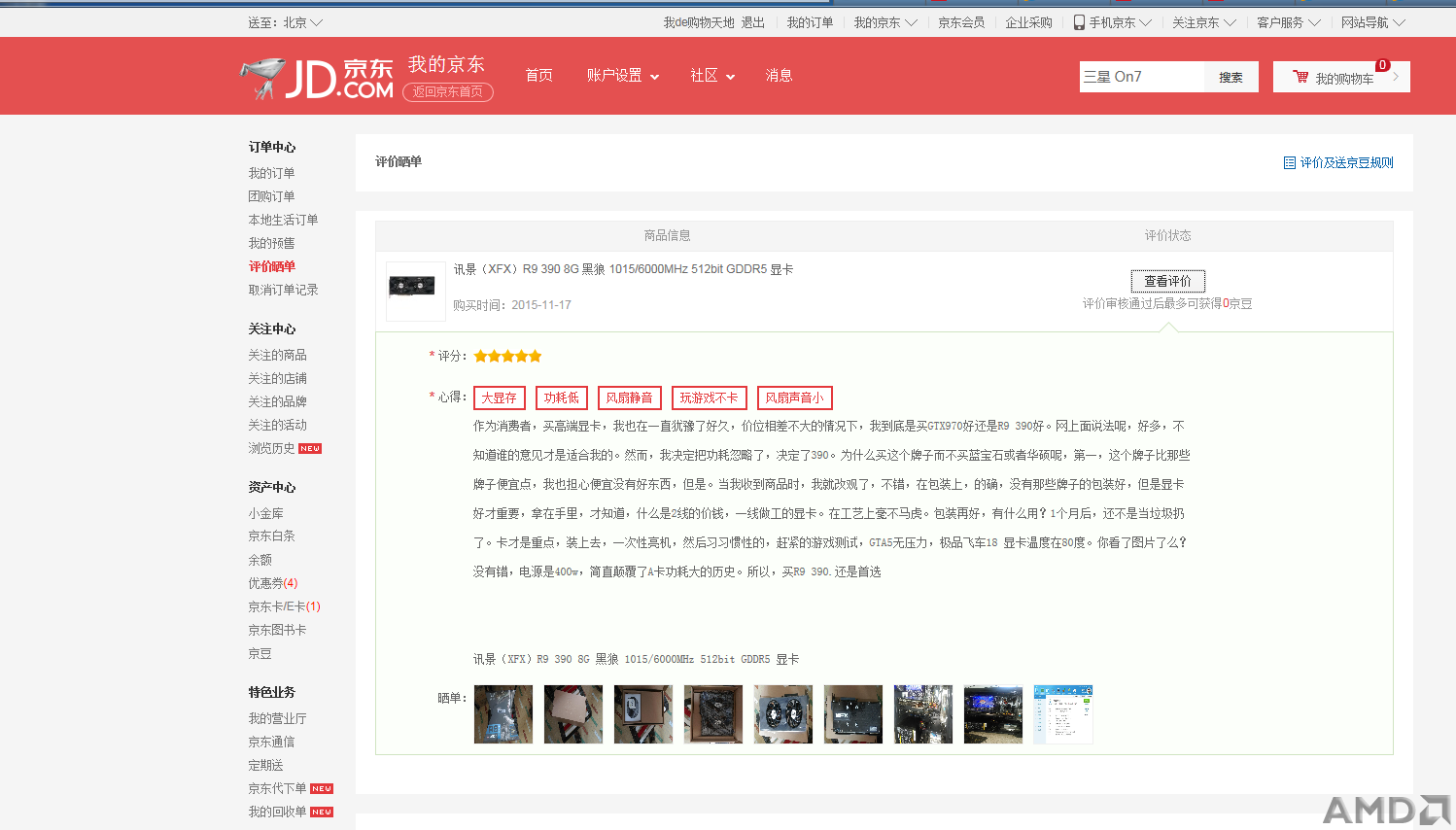
Task: Select the 风扇静音 tag
Action: 630,398
